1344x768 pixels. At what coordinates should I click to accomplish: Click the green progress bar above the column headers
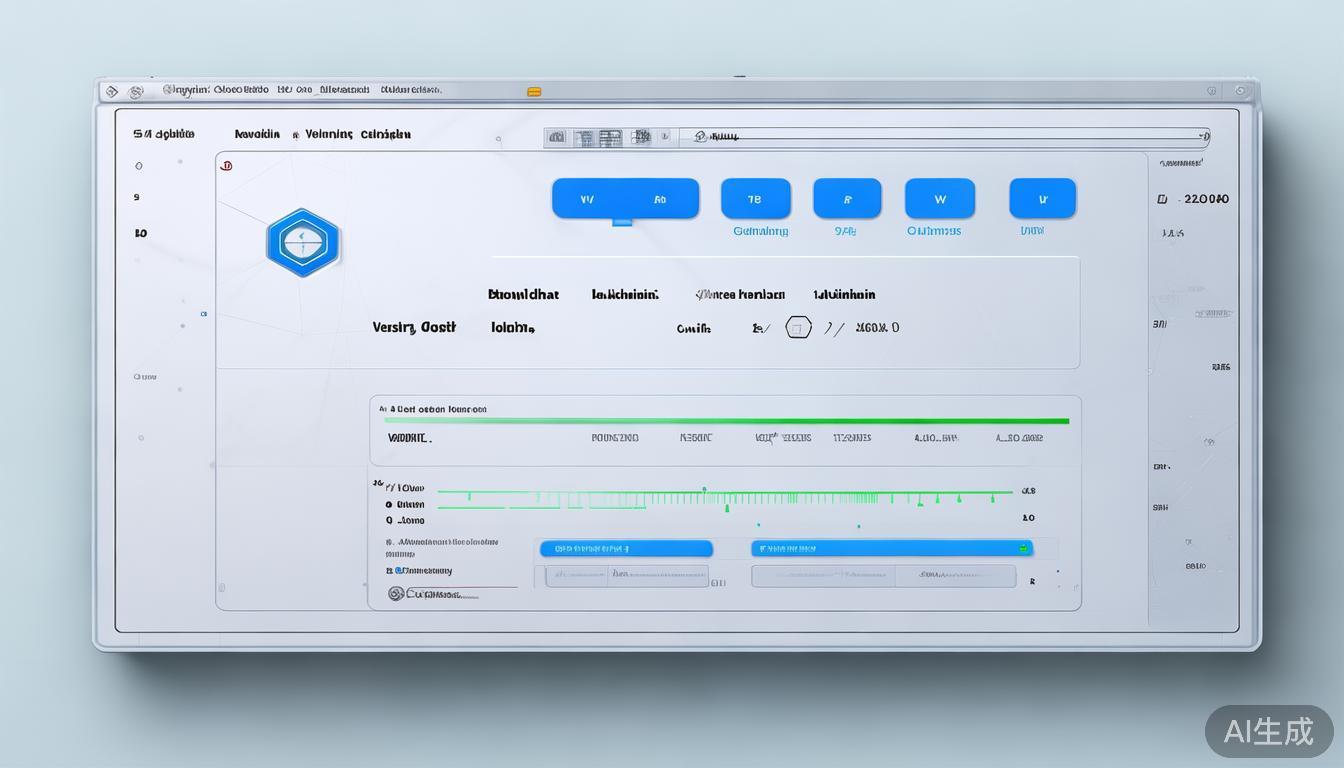click(x=726, y=421)
